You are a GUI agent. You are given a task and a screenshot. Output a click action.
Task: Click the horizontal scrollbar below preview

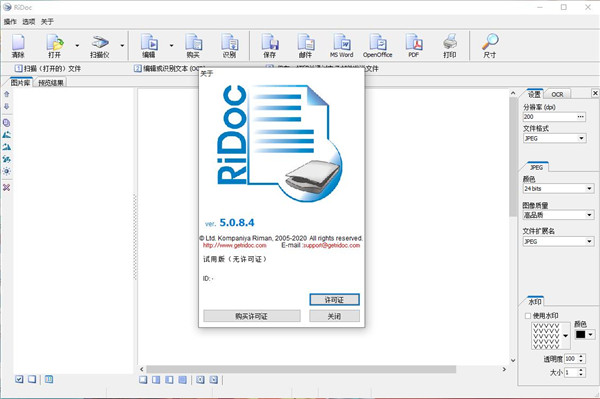pyautogui.click(x=301, y=369)
